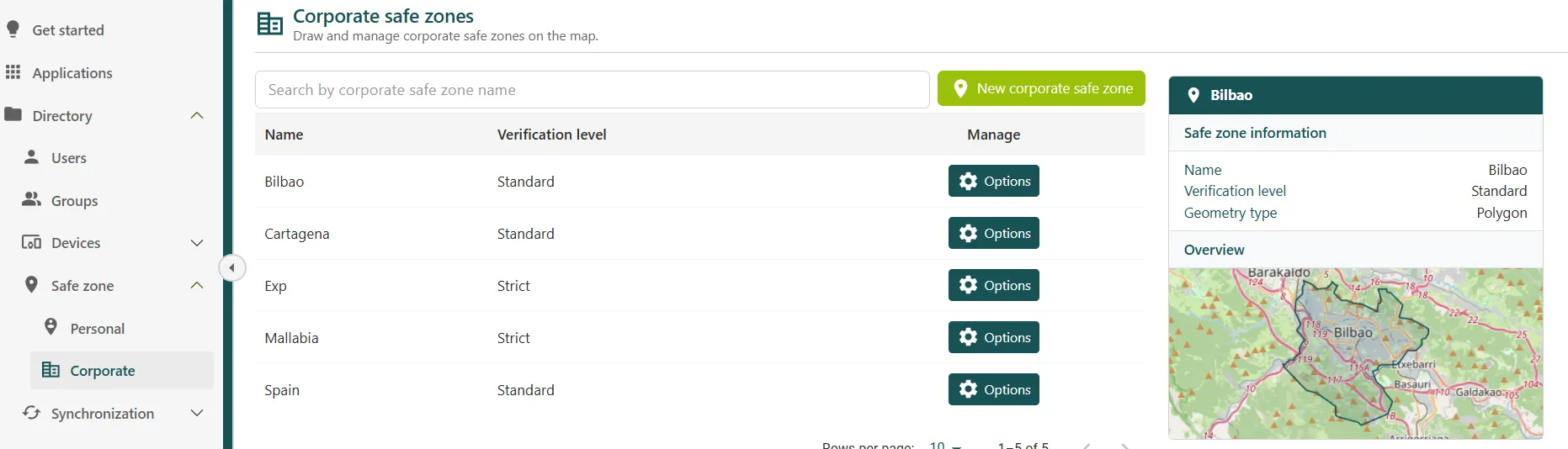The height and width of the screenshot is (449, 1568).
Task: Click the page title Corporate safe zones
Action: [x=383, y=16]
